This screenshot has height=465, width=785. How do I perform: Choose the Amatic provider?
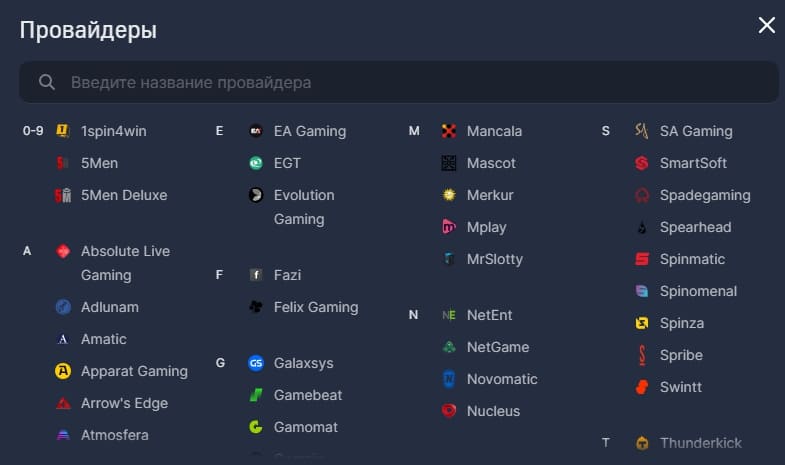[104, 339]
